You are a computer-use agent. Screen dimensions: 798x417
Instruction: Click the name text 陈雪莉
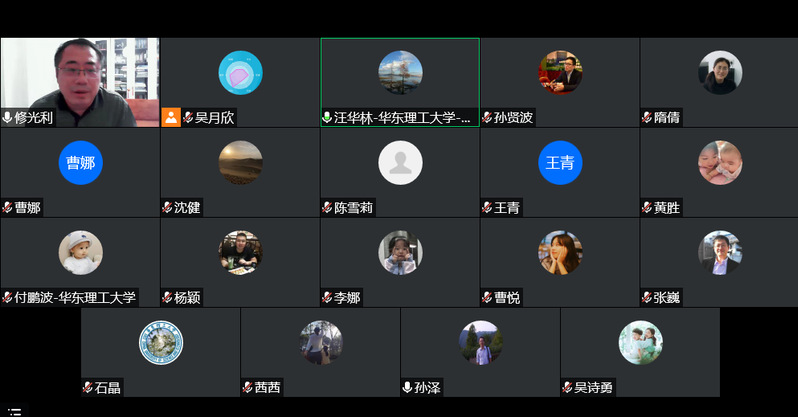click(x=354, y=208)
